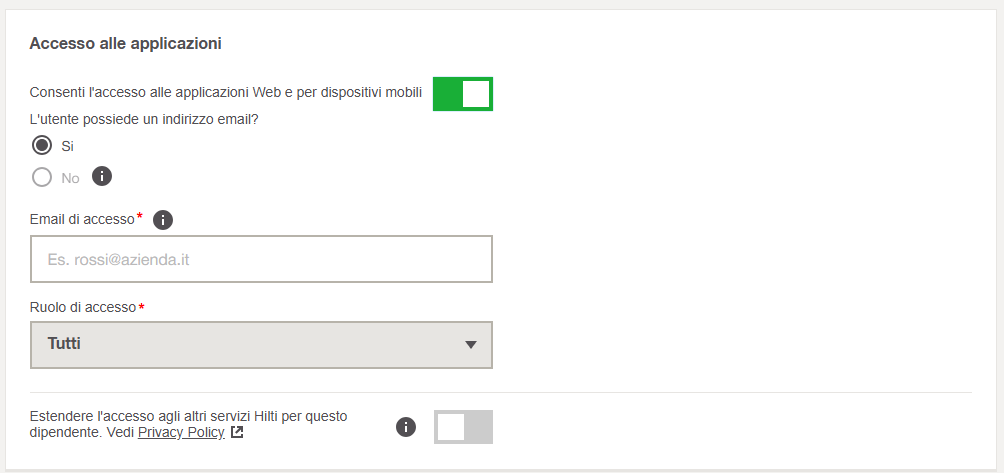Image resolution: width=1004 pixels, height=473 pixels.
Task: Select the "Si" radio button
Action: click(42, 146)
